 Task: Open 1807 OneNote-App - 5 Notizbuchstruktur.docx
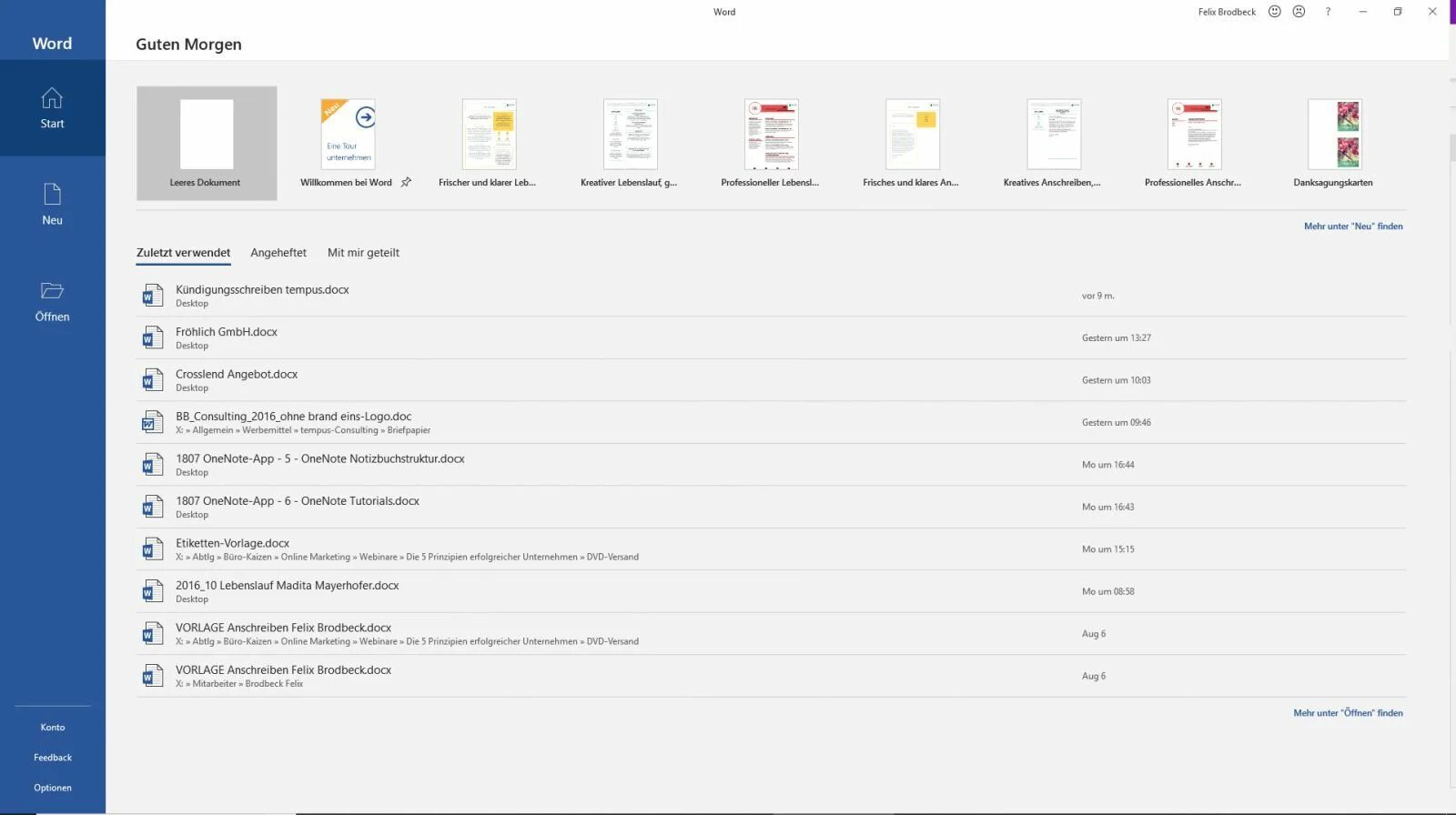point(771,465)
